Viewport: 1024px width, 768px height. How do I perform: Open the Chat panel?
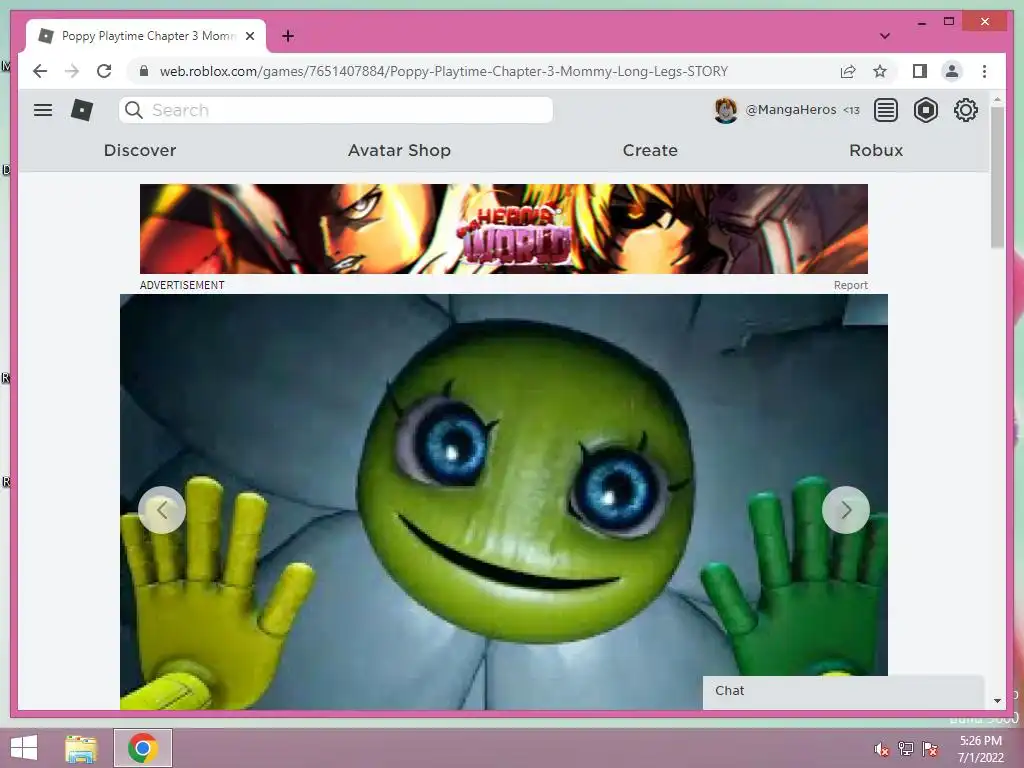[x=843, y=691]
